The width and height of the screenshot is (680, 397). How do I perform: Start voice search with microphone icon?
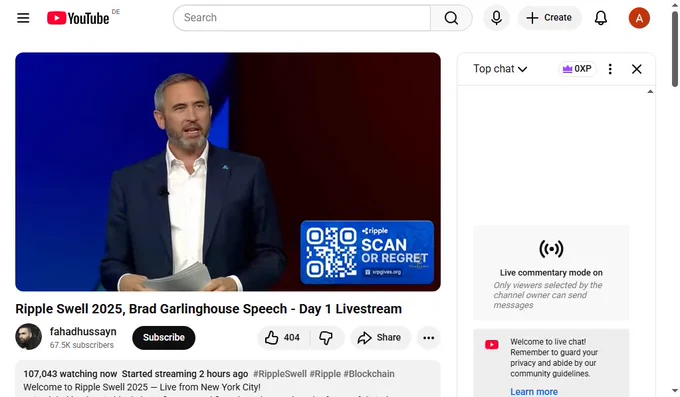click(x=496, y=18)
